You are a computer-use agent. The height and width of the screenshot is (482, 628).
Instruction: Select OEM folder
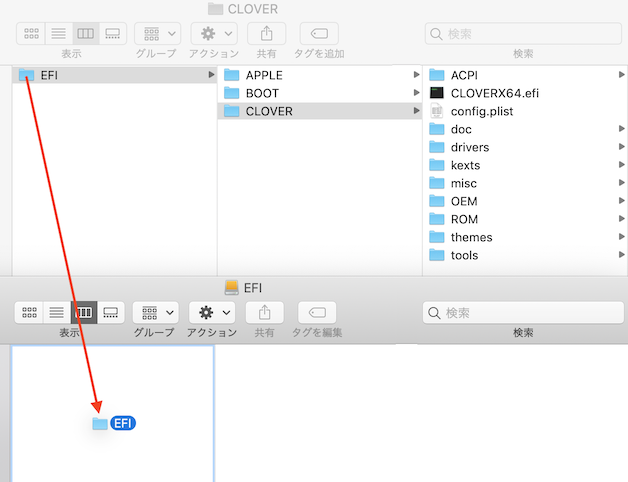[525, 201]
